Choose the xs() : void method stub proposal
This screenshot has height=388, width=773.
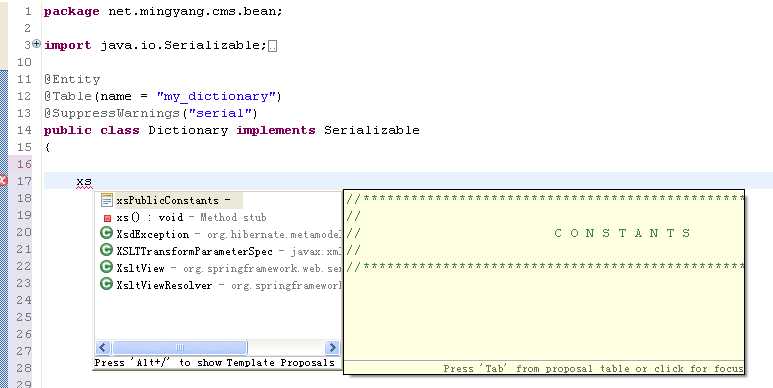pos(191,217)
